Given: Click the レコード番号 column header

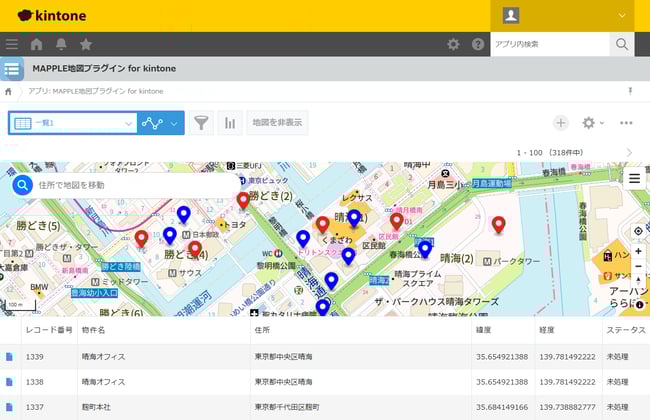Looking at the screenshot, I should pos(49,330).
